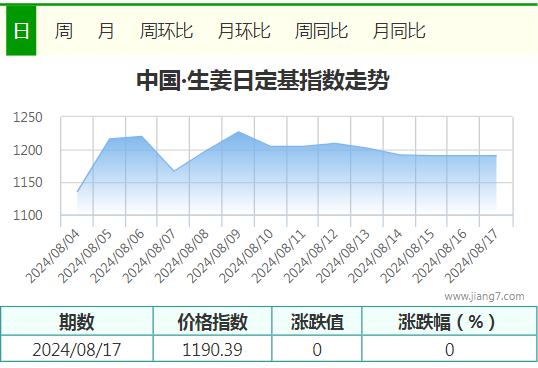The height and width of the screenshot is (368, 538).
Task: Click the 期数 column header
Action: pyautogui.click(x=77, y=321)
